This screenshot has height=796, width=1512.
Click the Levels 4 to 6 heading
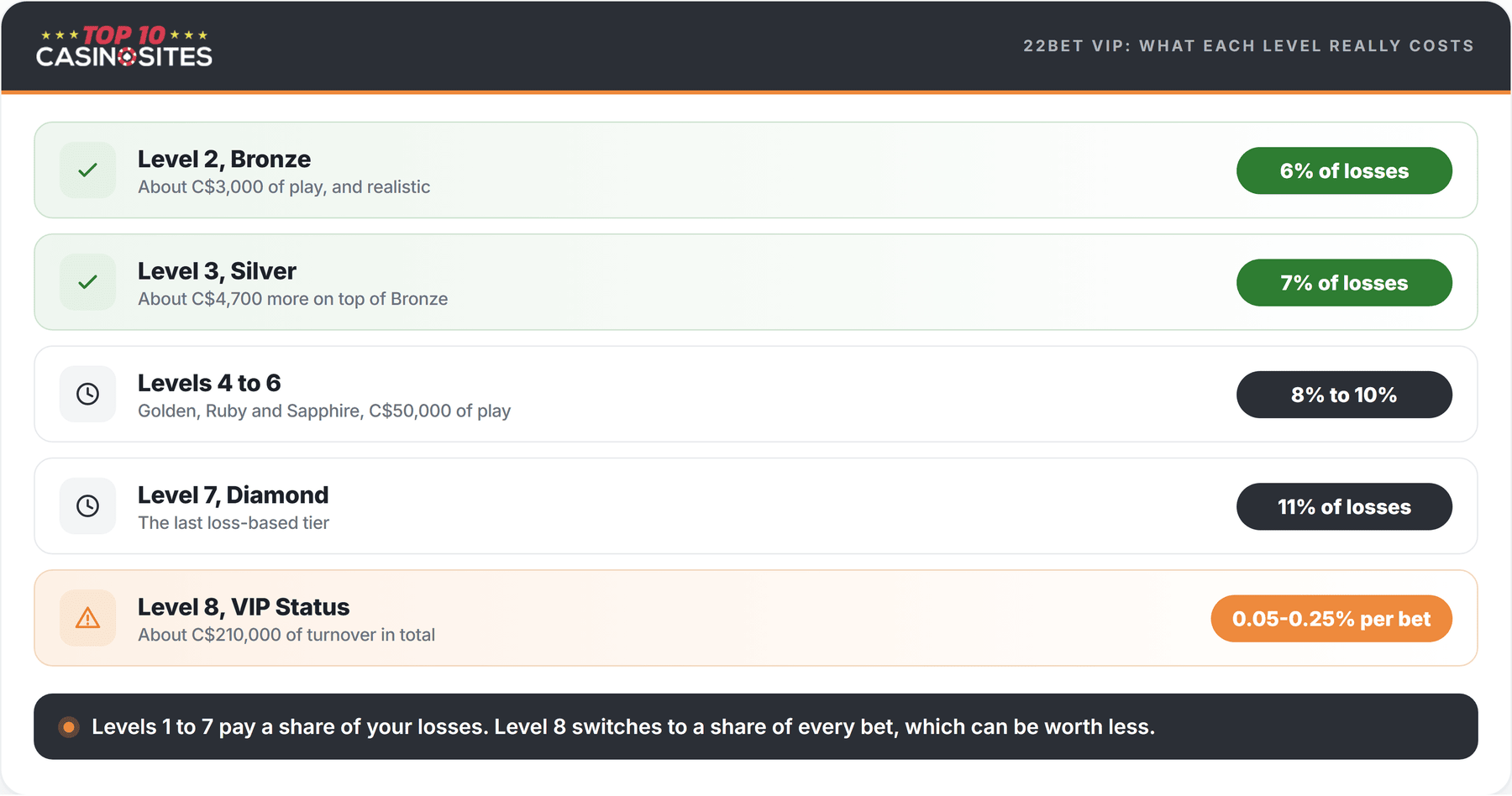coord(209,383)
